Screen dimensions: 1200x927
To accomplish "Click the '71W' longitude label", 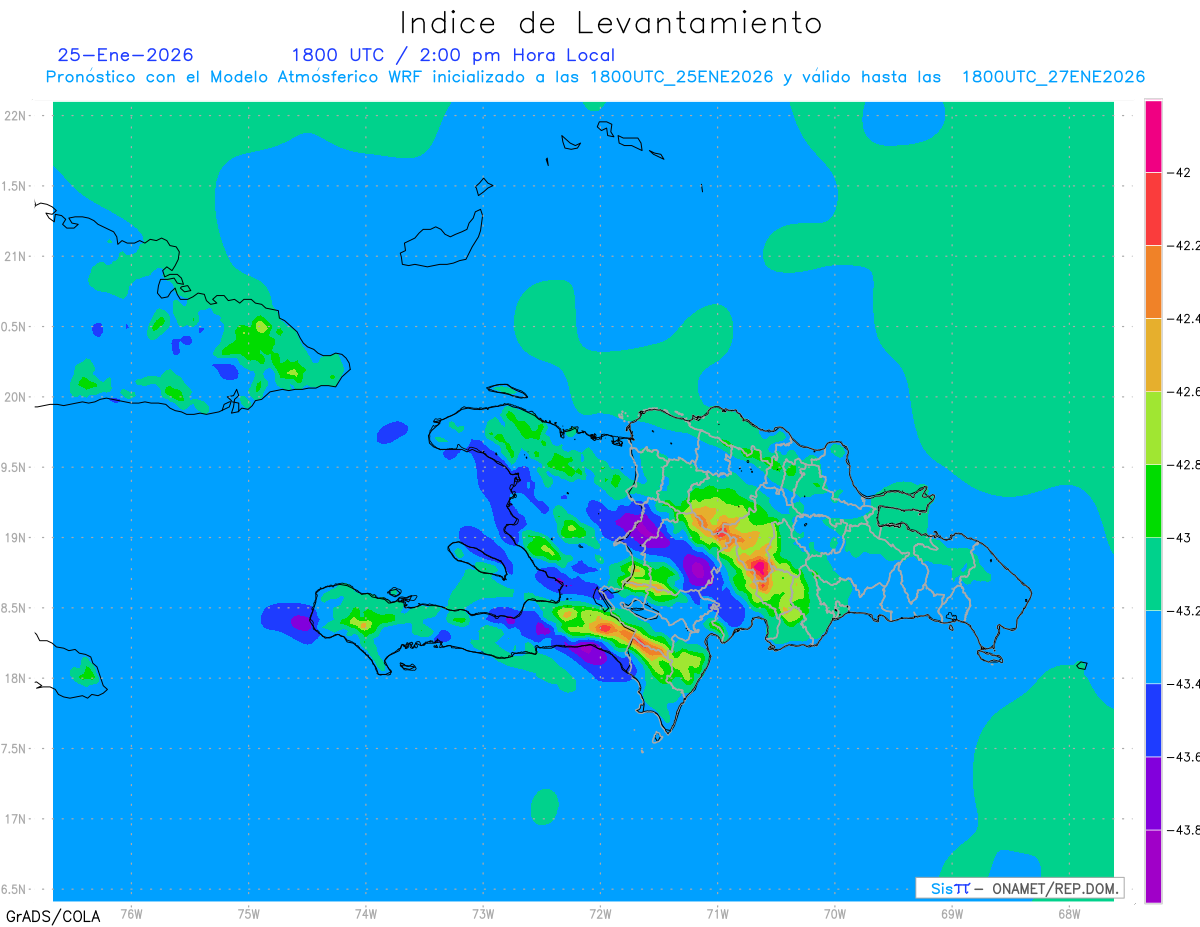I will [717, 912].
